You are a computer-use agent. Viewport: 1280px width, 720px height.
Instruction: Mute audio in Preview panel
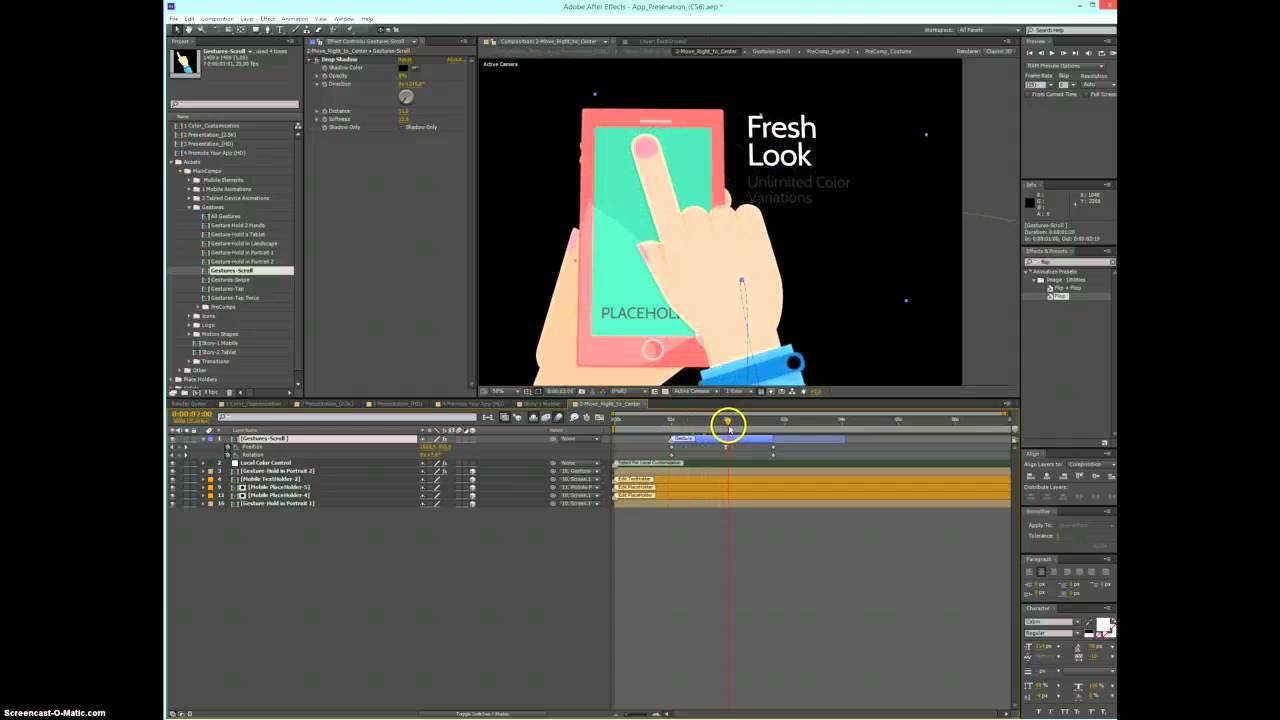(1088, 53)
